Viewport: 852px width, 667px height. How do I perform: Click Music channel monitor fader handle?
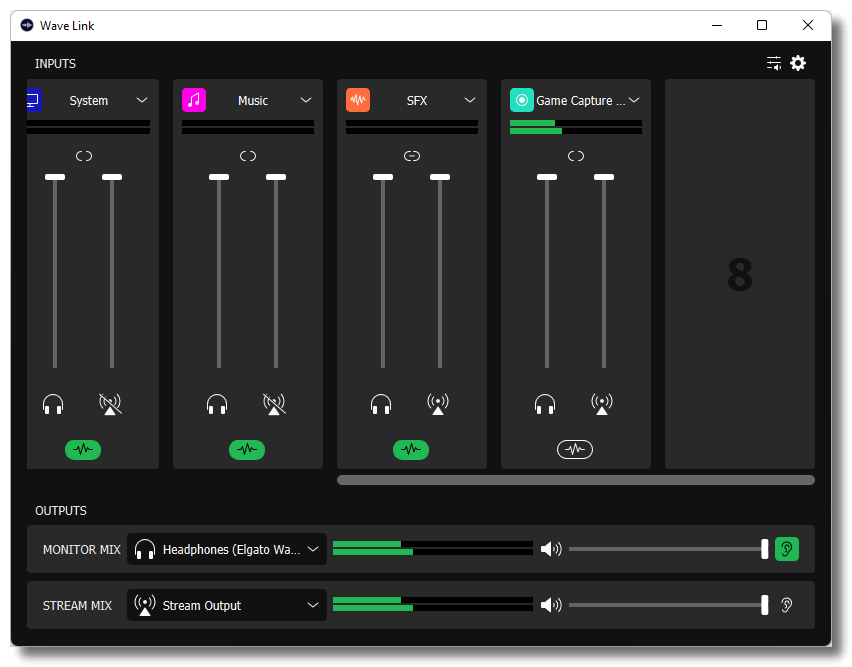tap(219, 177)
